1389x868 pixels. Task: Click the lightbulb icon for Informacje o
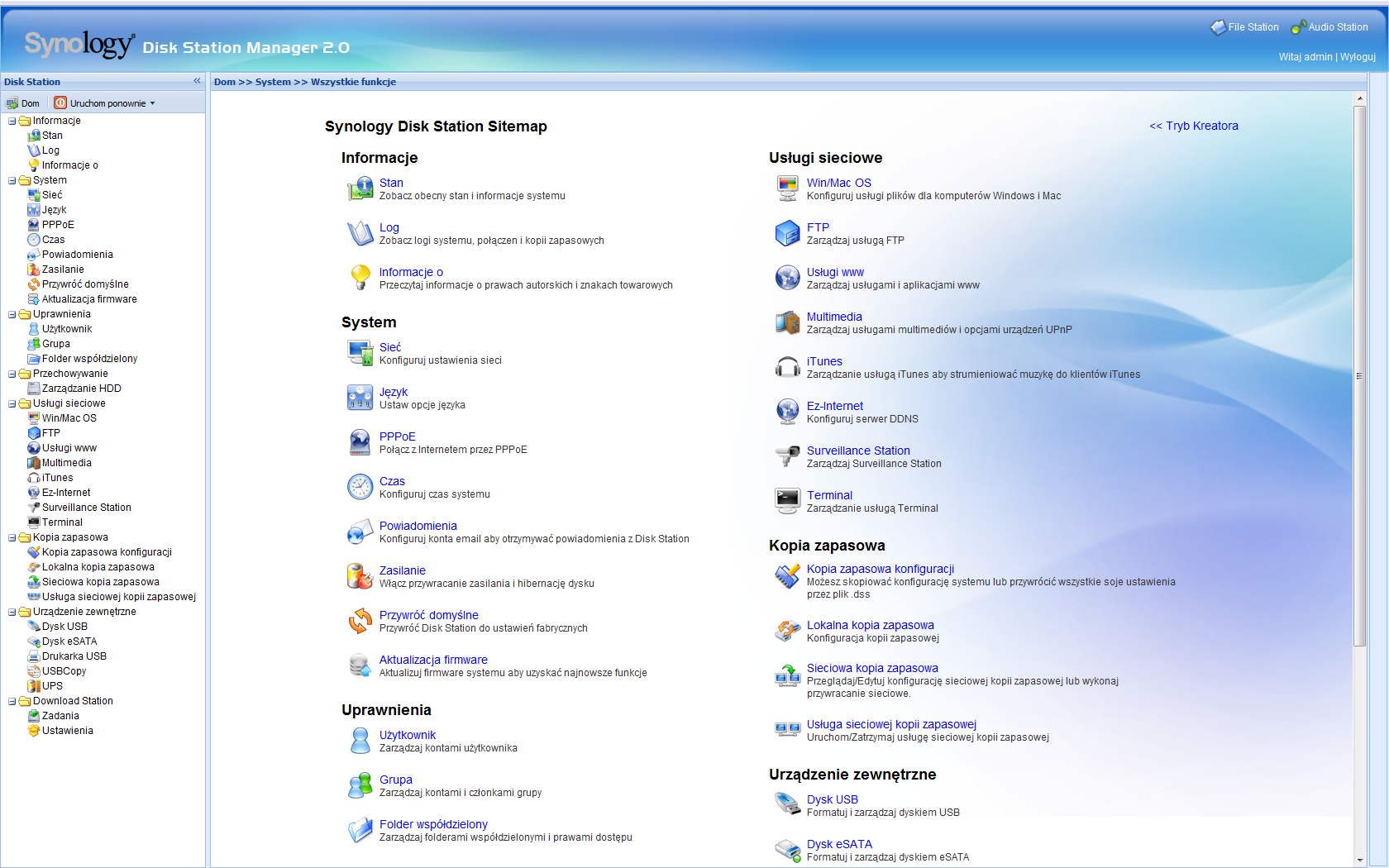360,278
